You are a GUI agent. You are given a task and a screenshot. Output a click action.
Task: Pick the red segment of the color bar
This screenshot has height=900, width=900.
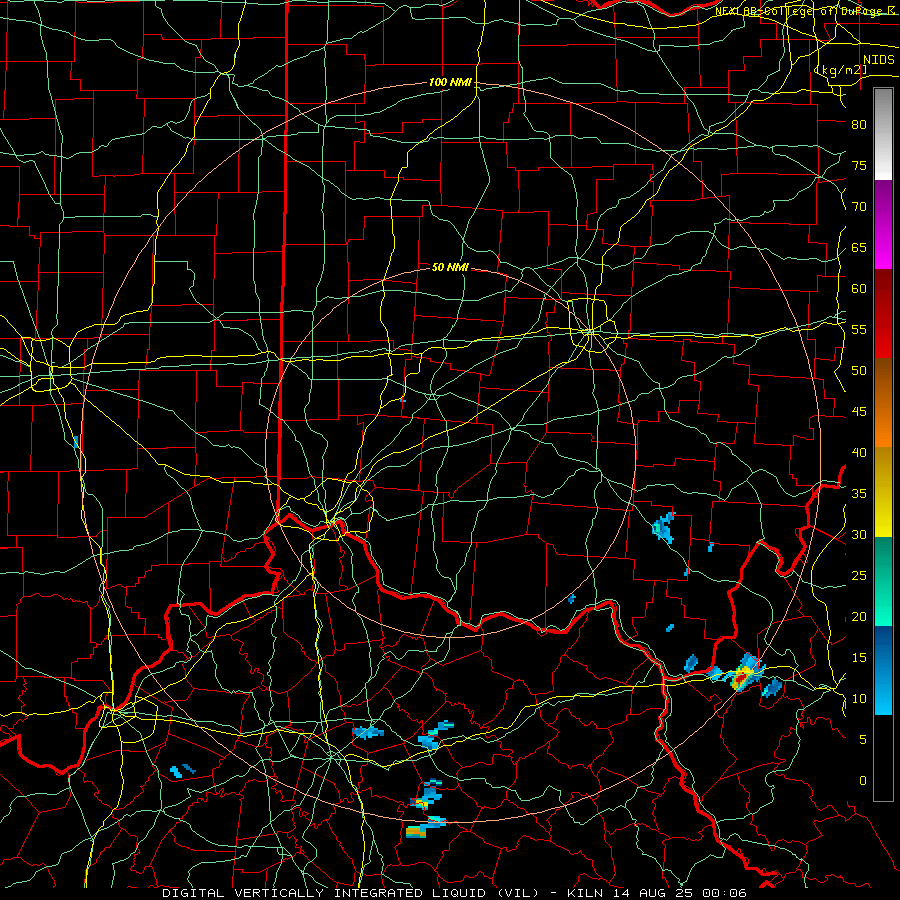883,314
